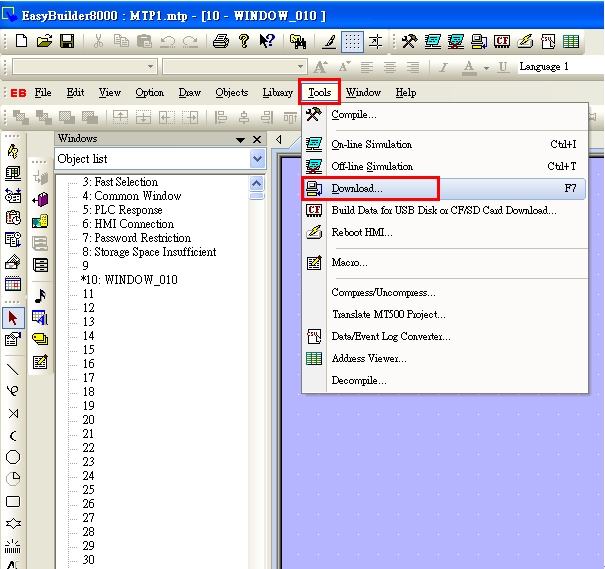Choose Macro... menu entry
This screenshot has height=569, width=605.
tap(445, 263)
